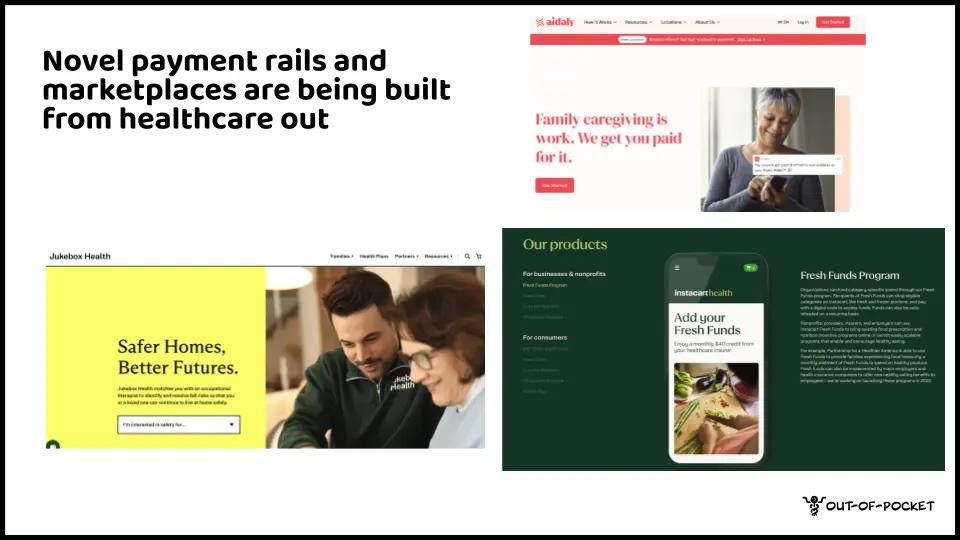Click the language flag EN selector

(783, 22)
